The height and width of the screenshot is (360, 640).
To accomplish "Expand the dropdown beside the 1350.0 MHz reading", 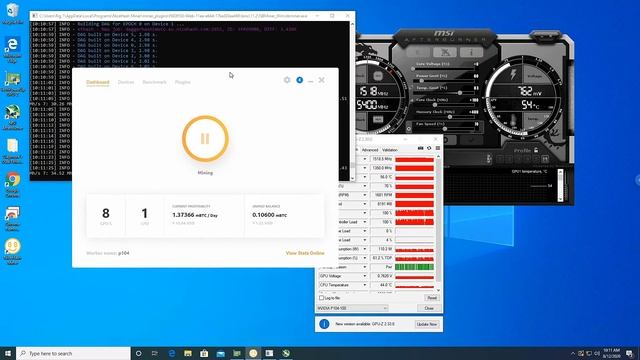I will point(364,168).
